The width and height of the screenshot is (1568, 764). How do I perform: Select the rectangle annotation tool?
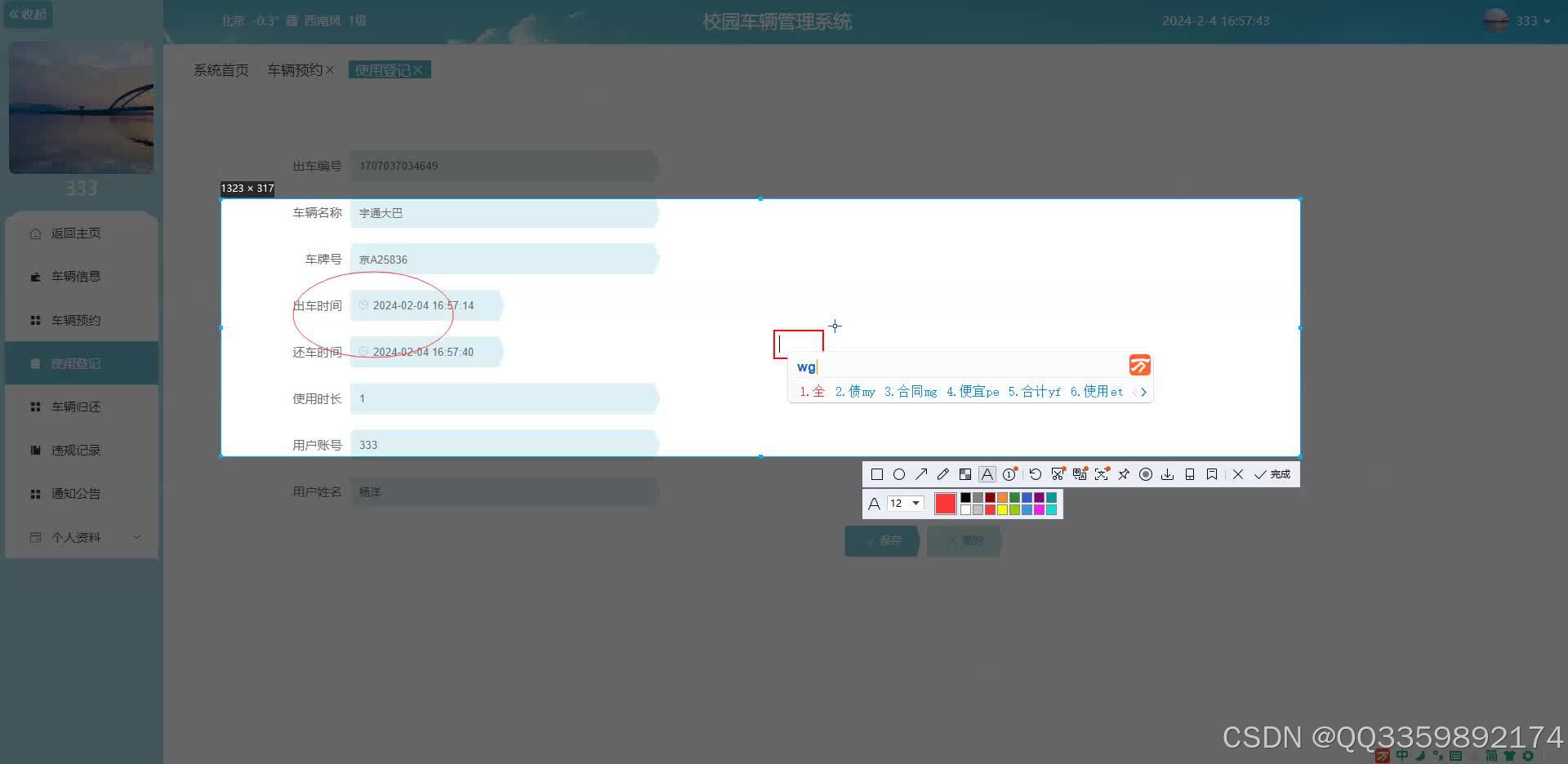(877, 474)
